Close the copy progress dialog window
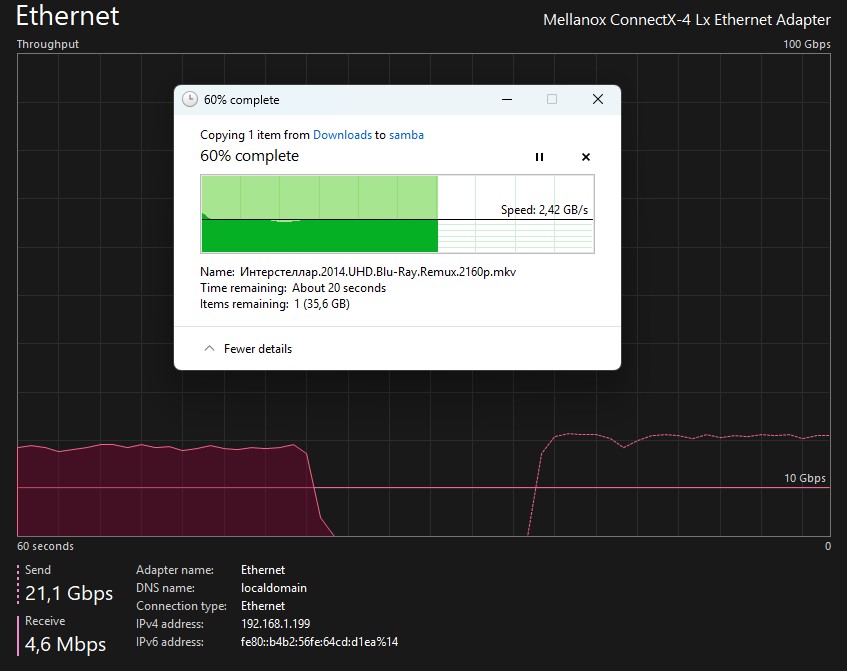The height and width of the screenshot is (671, 847). click(597, 99)
